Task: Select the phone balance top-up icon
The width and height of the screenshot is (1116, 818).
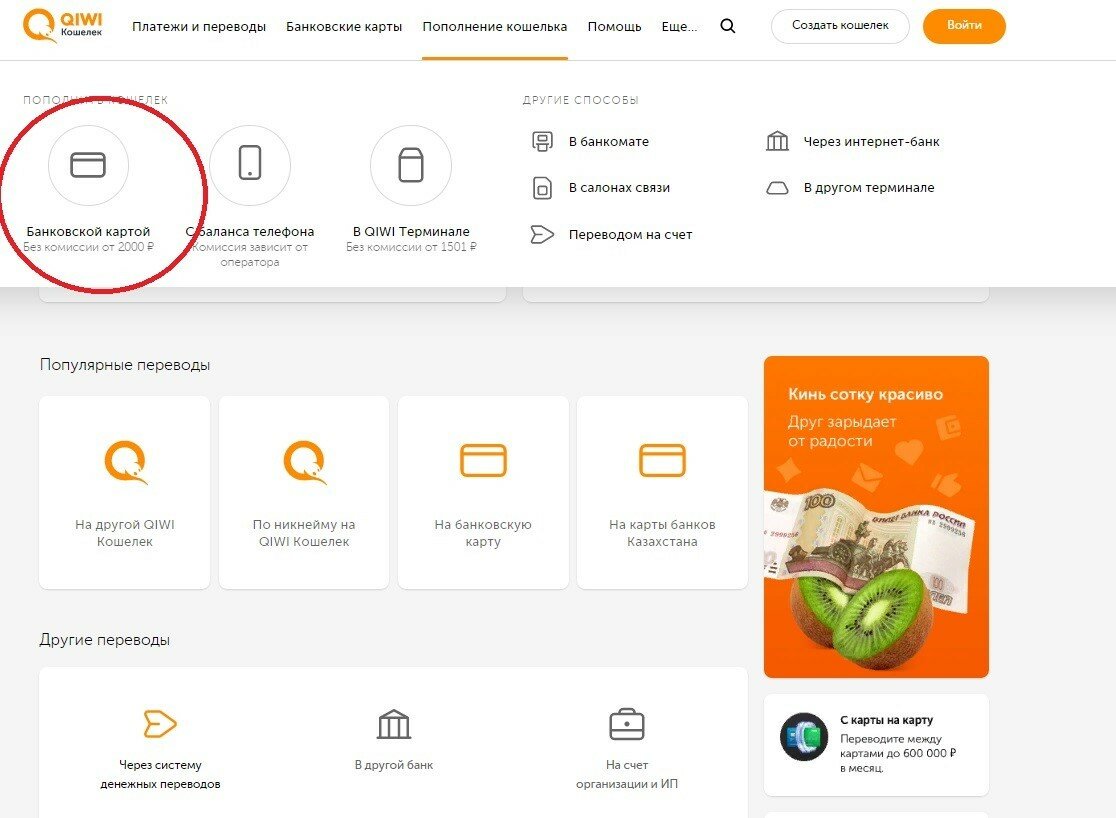Action: (250, 166)
